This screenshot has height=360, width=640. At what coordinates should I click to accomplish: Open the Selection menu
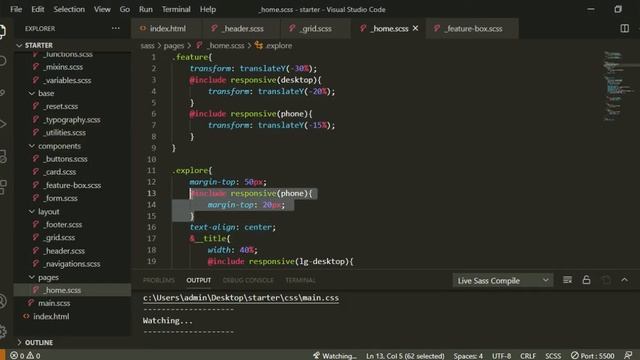[69, 9]
